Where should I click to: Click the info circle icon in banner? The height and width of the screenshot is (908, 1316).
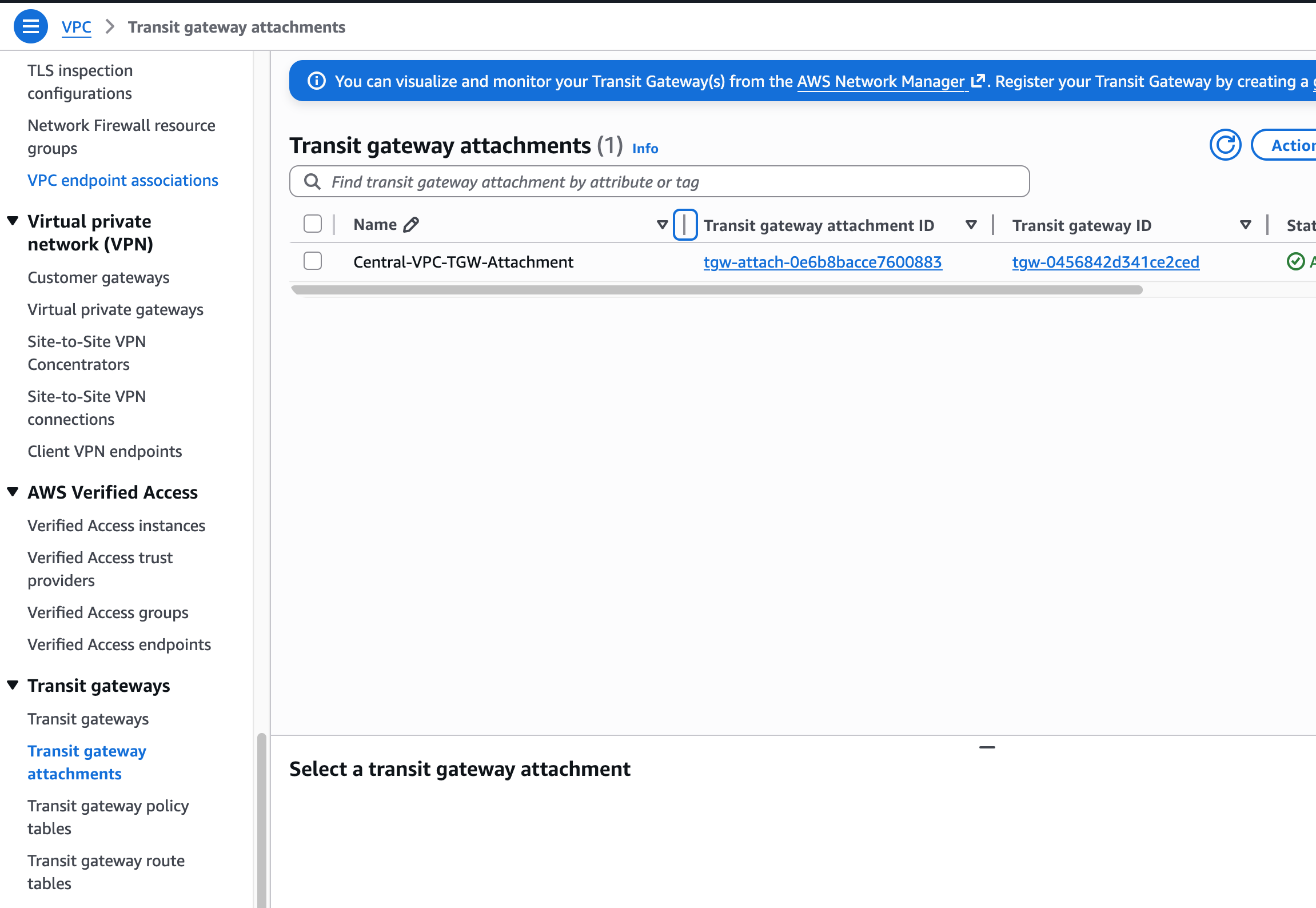coord(317,81)
